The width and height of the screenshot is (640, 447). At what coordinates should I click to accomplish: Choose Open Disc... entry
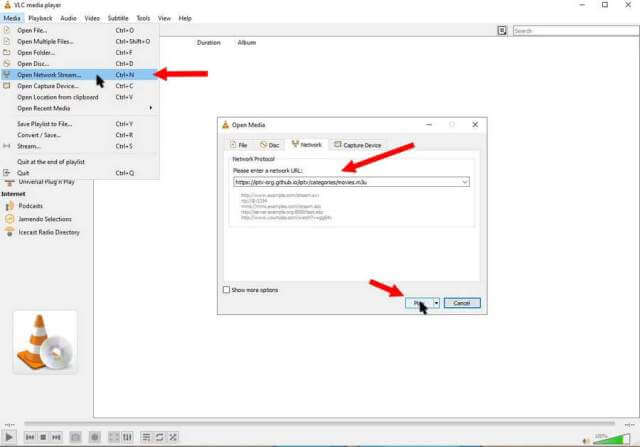[x=80, y=64]
